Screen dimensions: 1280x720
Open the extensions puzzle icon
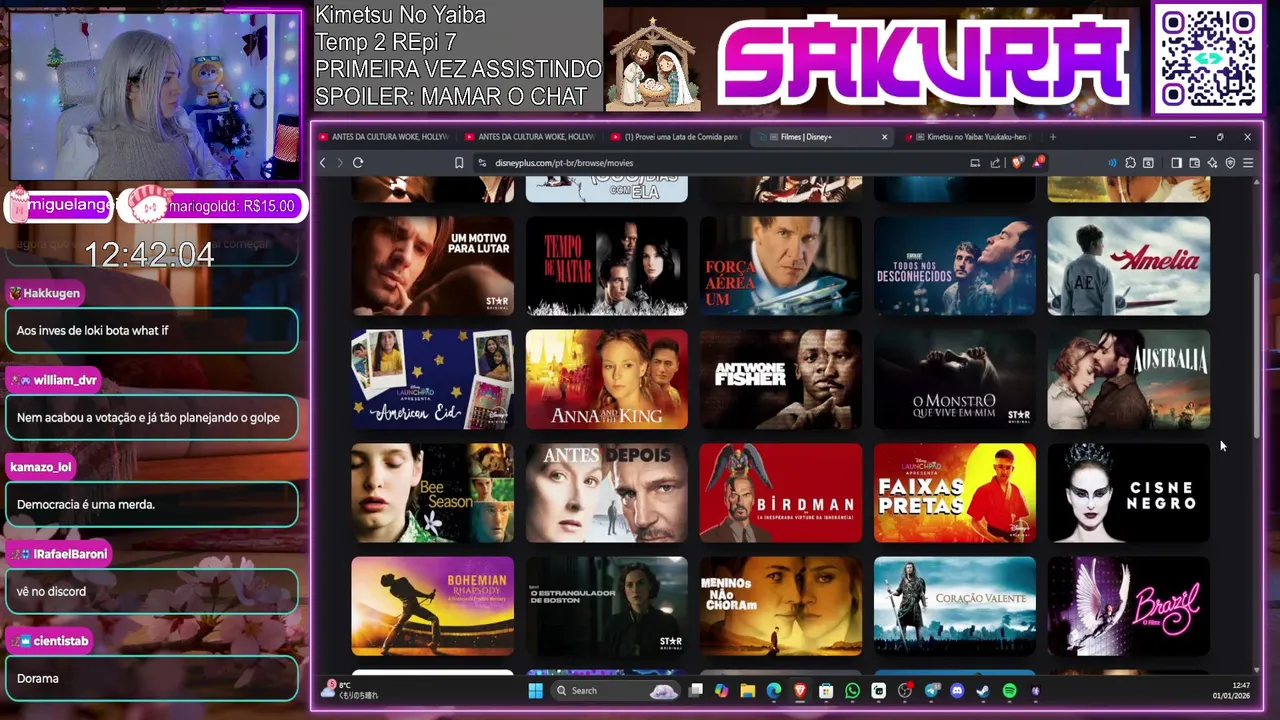[1130, 163]
